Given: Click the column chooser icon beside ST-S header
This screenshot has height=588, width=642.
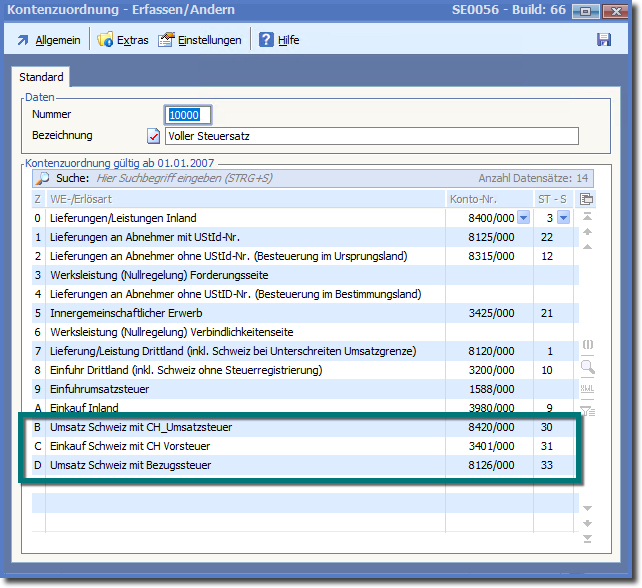Looking at the screenshot, I should tap(587, 199).
